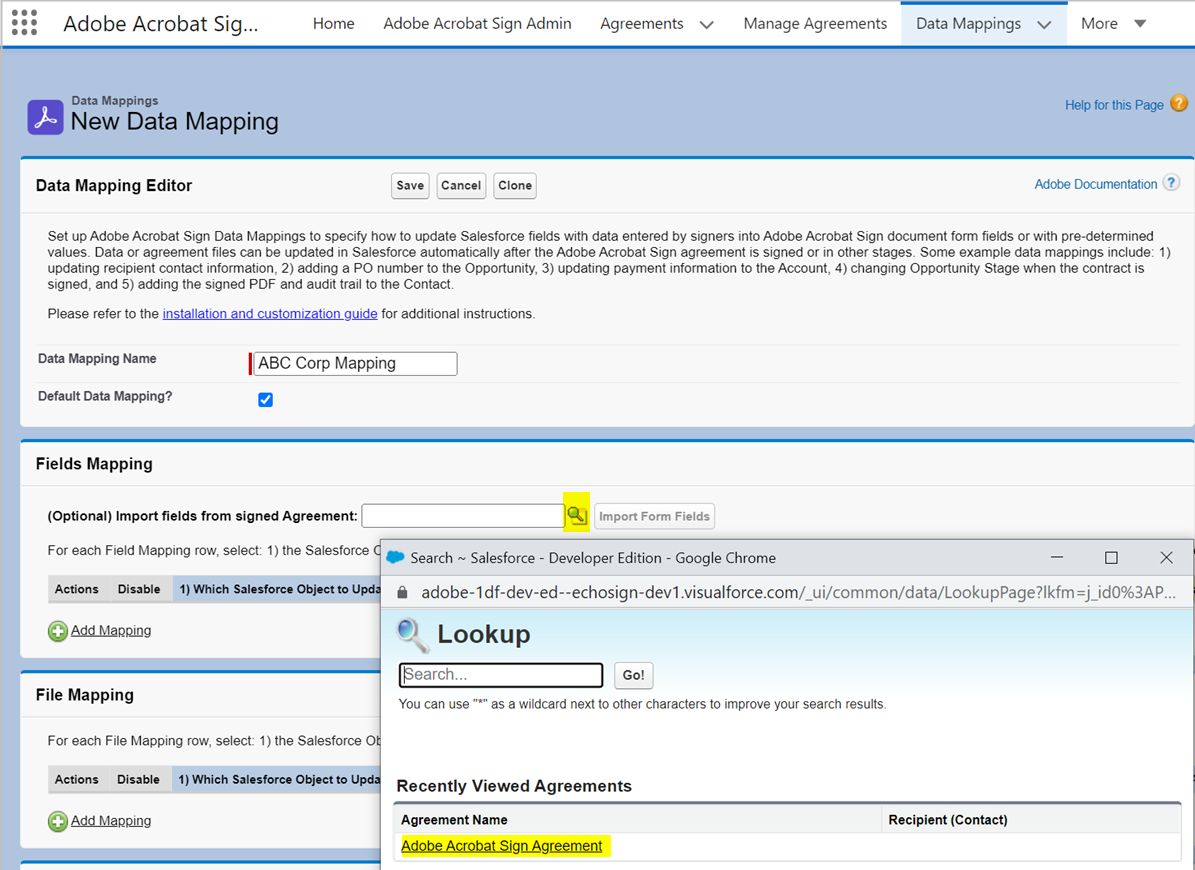The width and height of the screenshot is (1195, 870).
Task: Click the Data Mapping Name input field
Action: point(356,363)
